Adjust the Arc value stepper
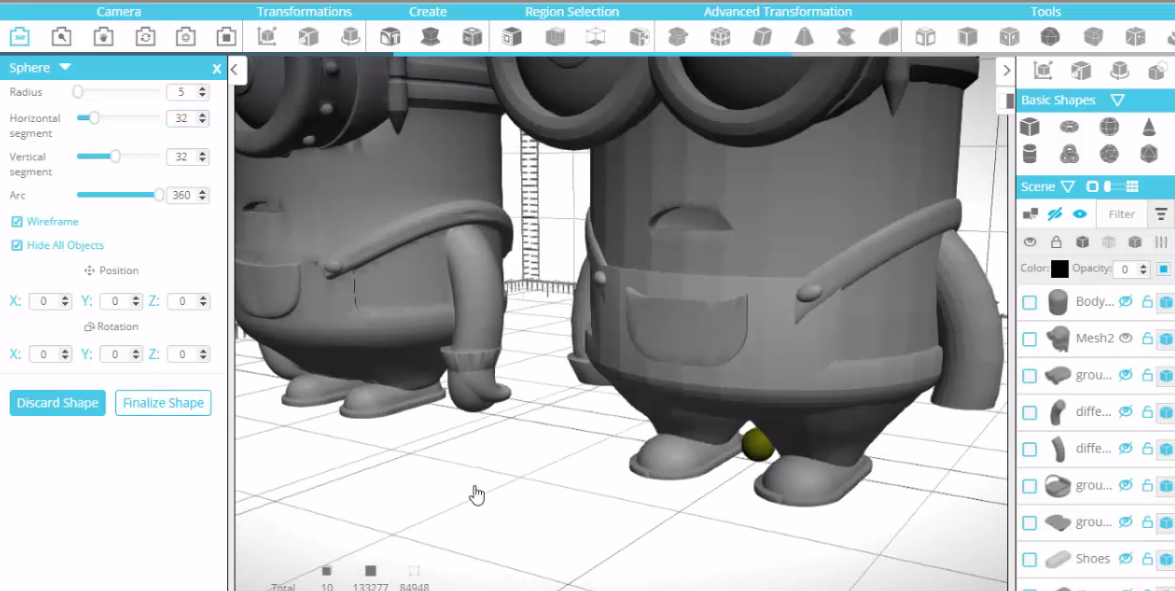Viewport: 1175px width, 591px height. click(202, 196)
